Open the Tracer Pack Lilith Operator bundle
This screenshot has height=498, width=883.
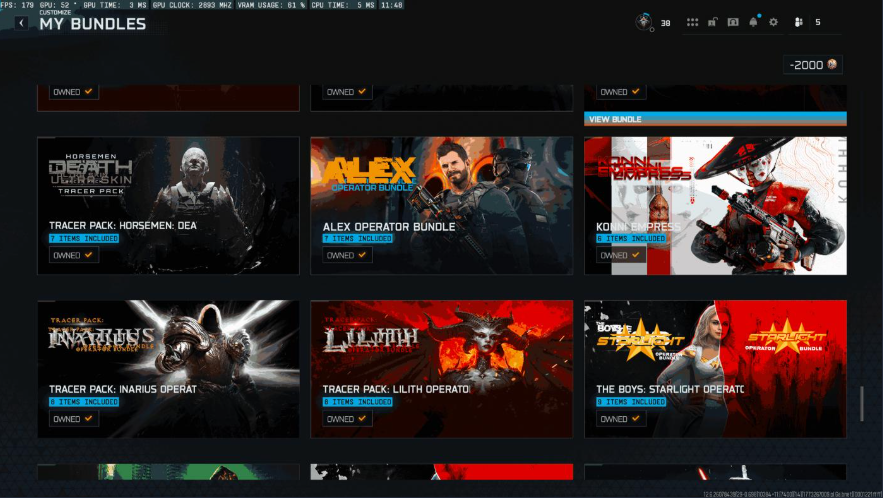pyautogui.click(x=442, y=369)
